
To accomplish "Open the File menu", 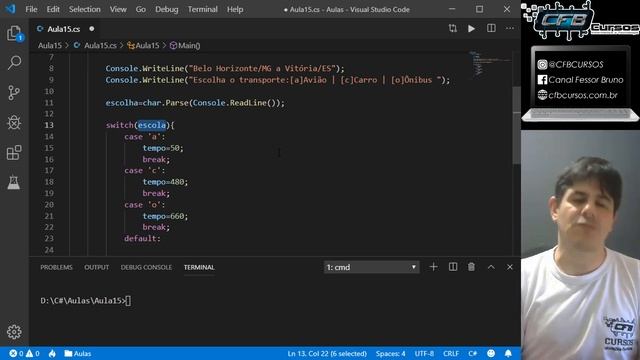I will click(31, 9).
